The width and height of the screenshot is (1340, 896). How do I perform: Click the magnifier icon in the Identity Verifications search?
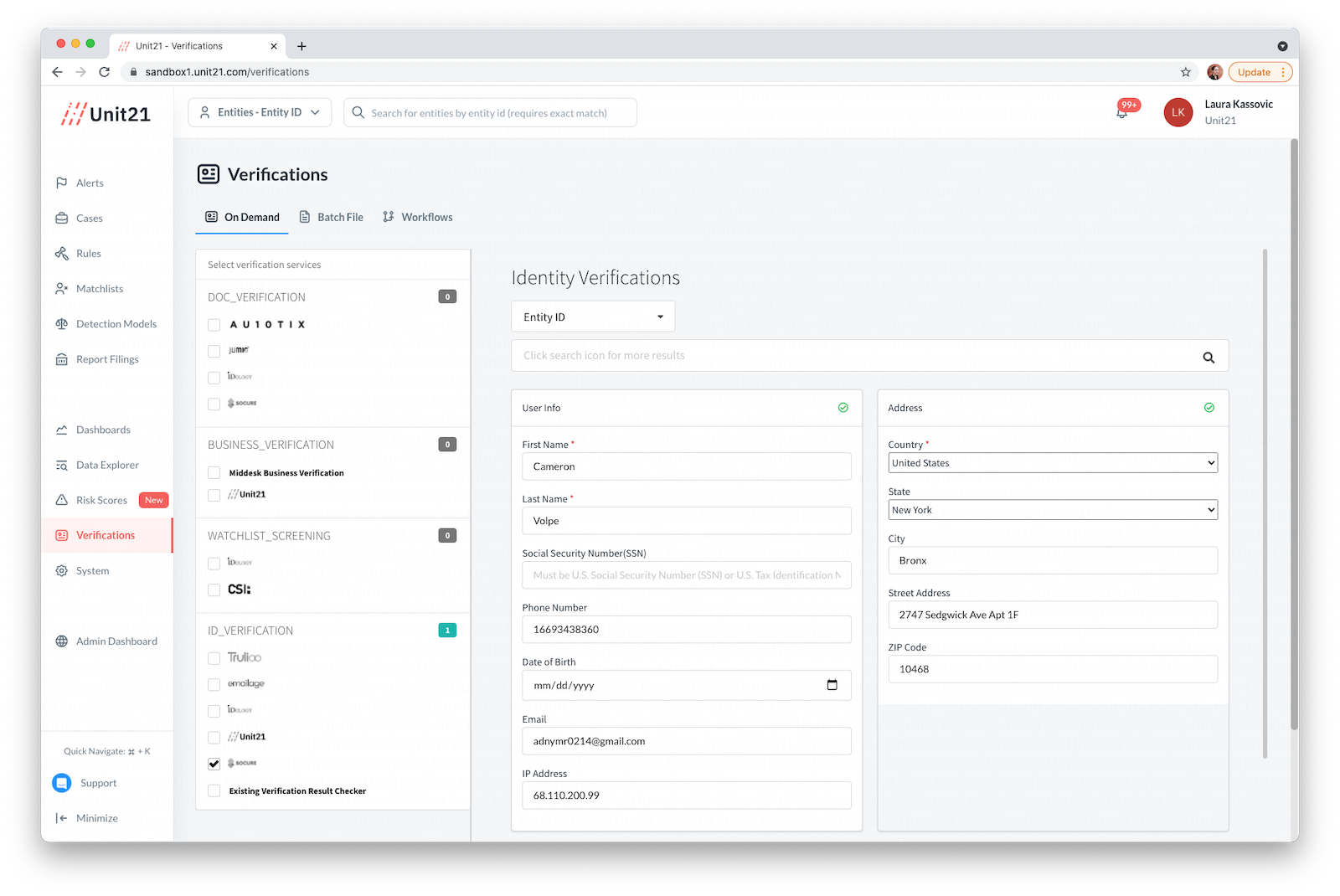point(1209,357)
